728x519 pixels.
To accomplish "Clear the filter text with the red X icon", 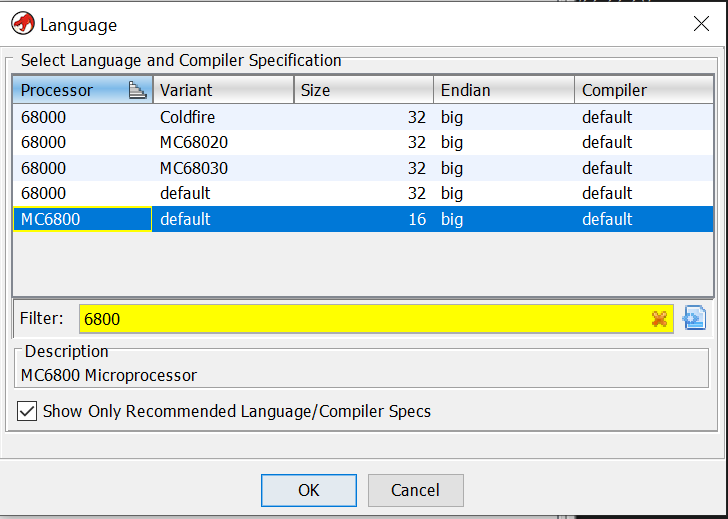I will tap(659, 319).
